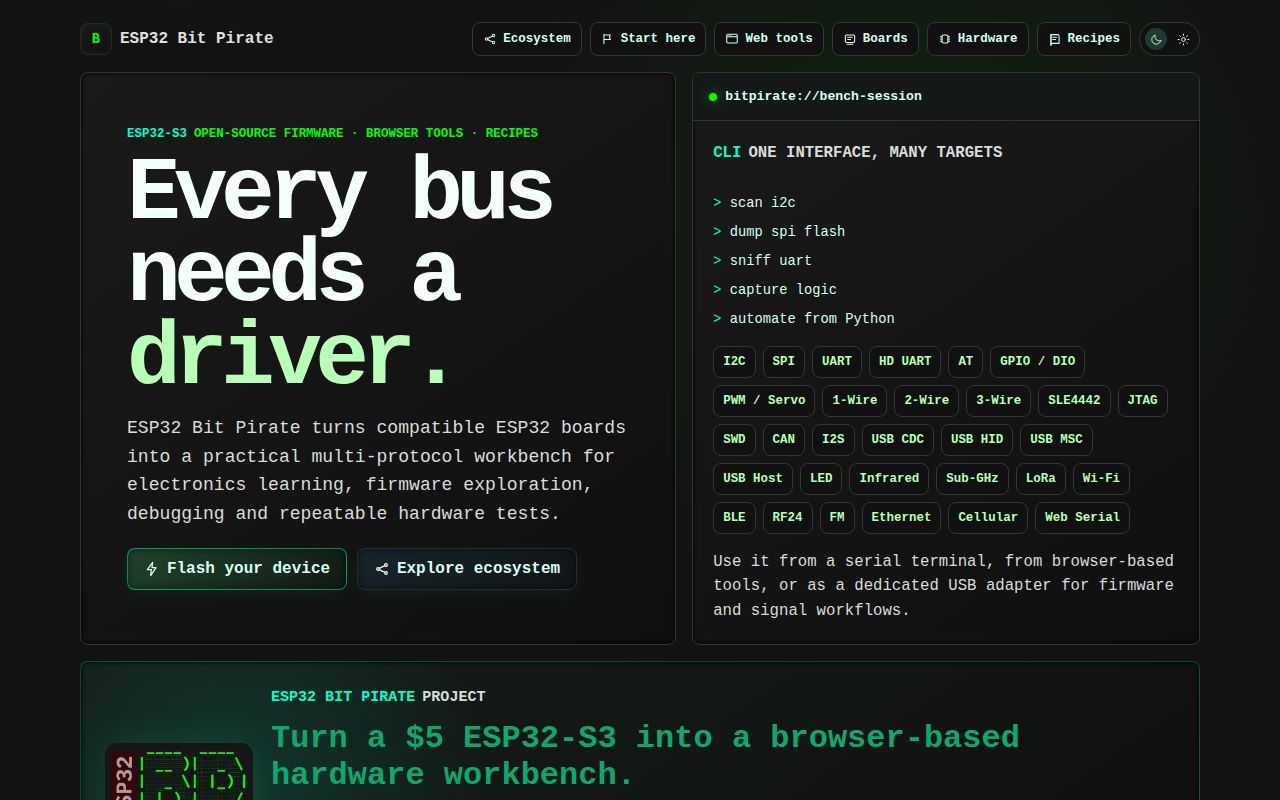This screenshot has width=1280, height=800.
Task: Select the LoRa chip
Action: 1041,479
